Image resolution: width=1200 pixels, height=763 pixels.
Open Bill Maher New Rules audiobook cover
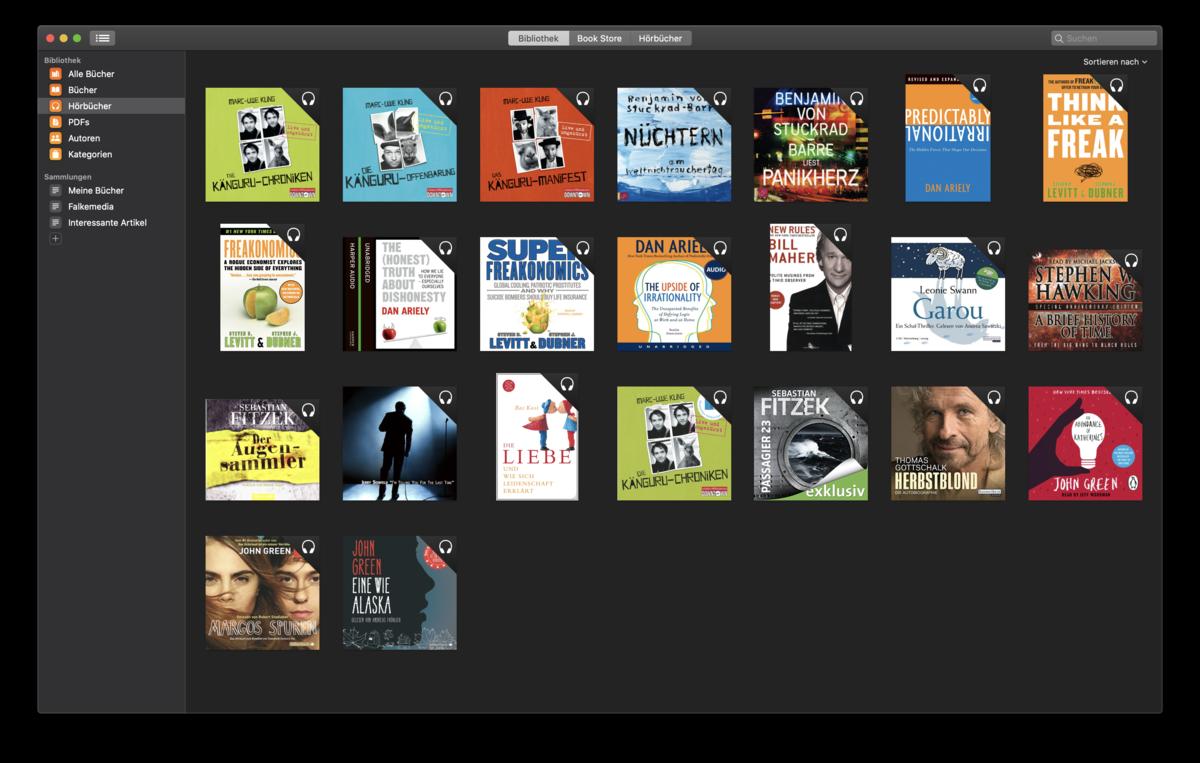pos(811,287)
